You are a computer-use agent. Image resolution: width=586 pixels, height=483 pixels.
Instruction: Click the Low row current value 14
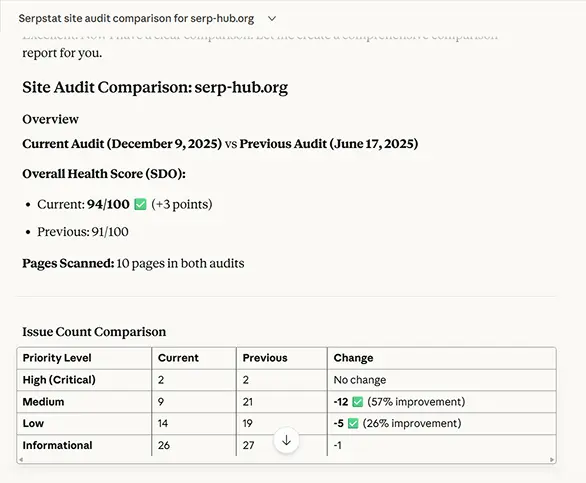click(163, 424)
